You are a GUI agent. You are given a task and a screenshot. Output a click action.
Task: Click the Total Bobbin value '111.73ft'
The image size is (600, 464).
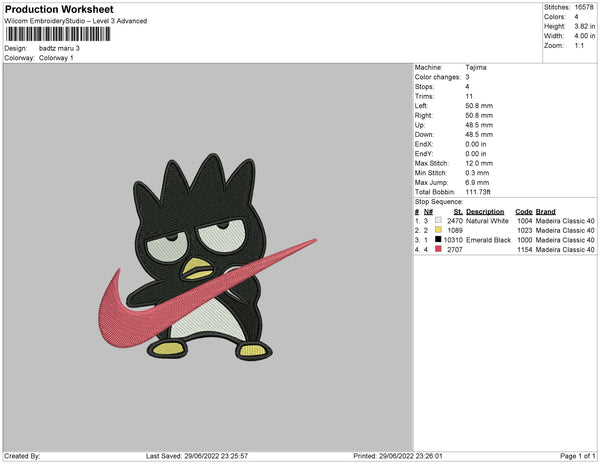tap(478, 192)
